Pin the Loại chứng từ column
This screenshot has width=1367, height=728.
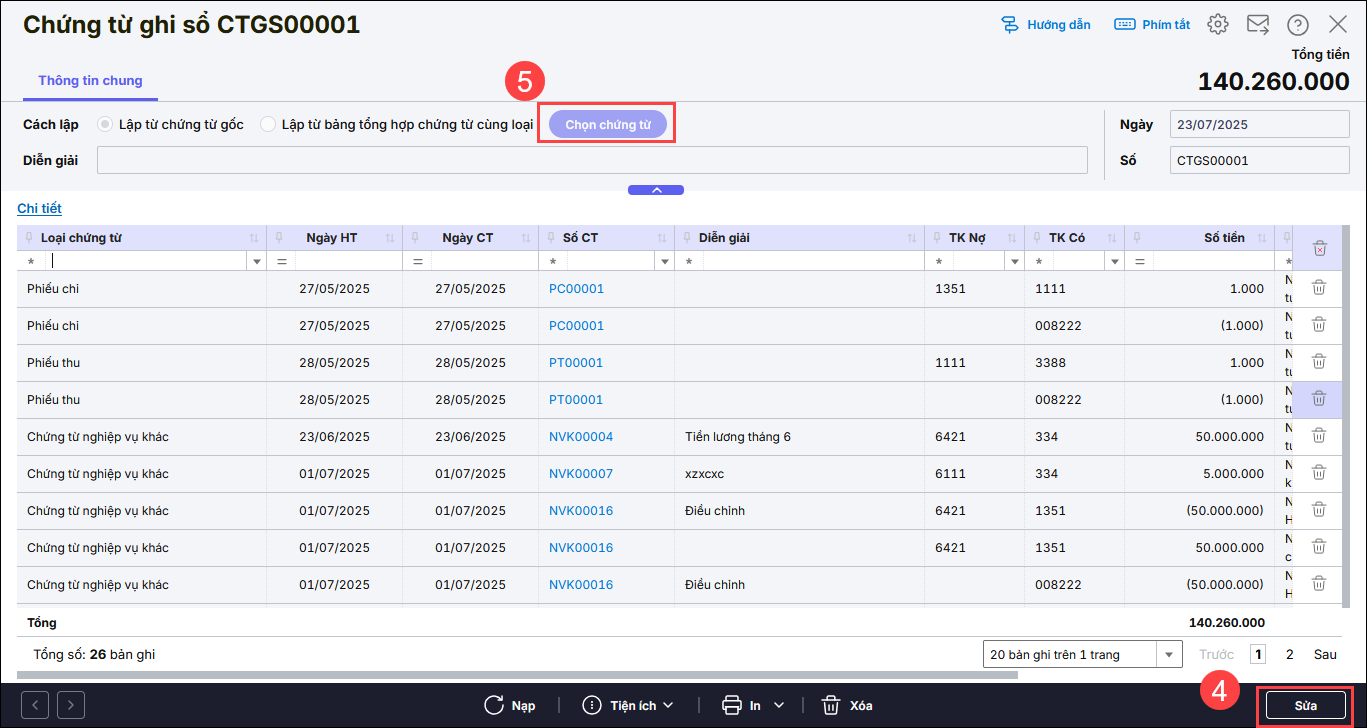[x=28, y=238]
